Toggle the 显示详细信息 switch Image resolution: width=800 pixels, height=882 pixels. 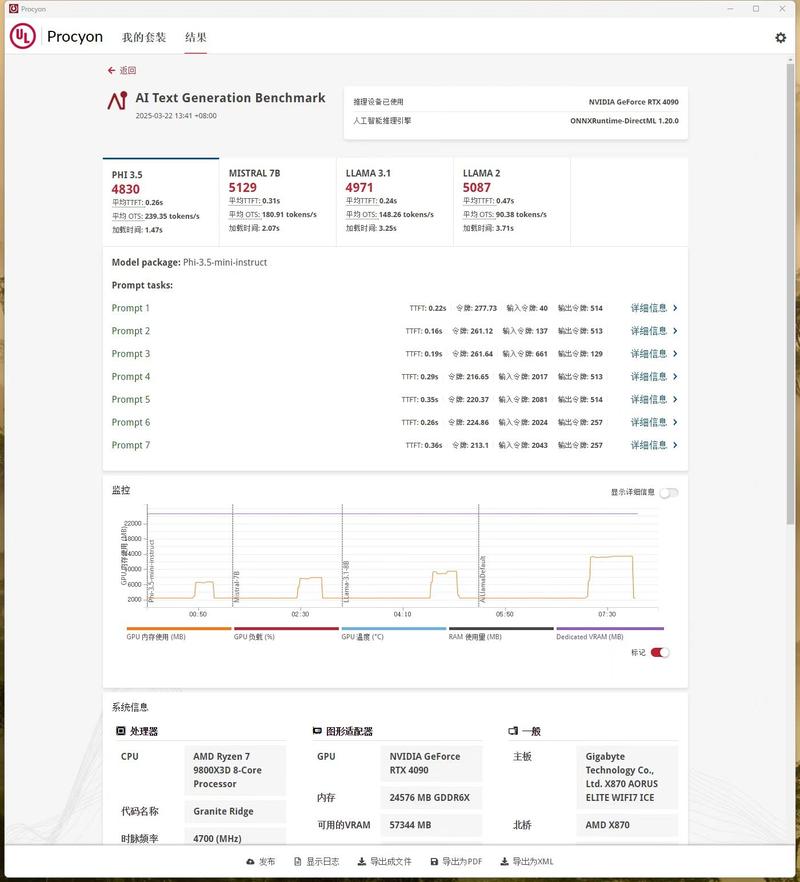point(669,493)
